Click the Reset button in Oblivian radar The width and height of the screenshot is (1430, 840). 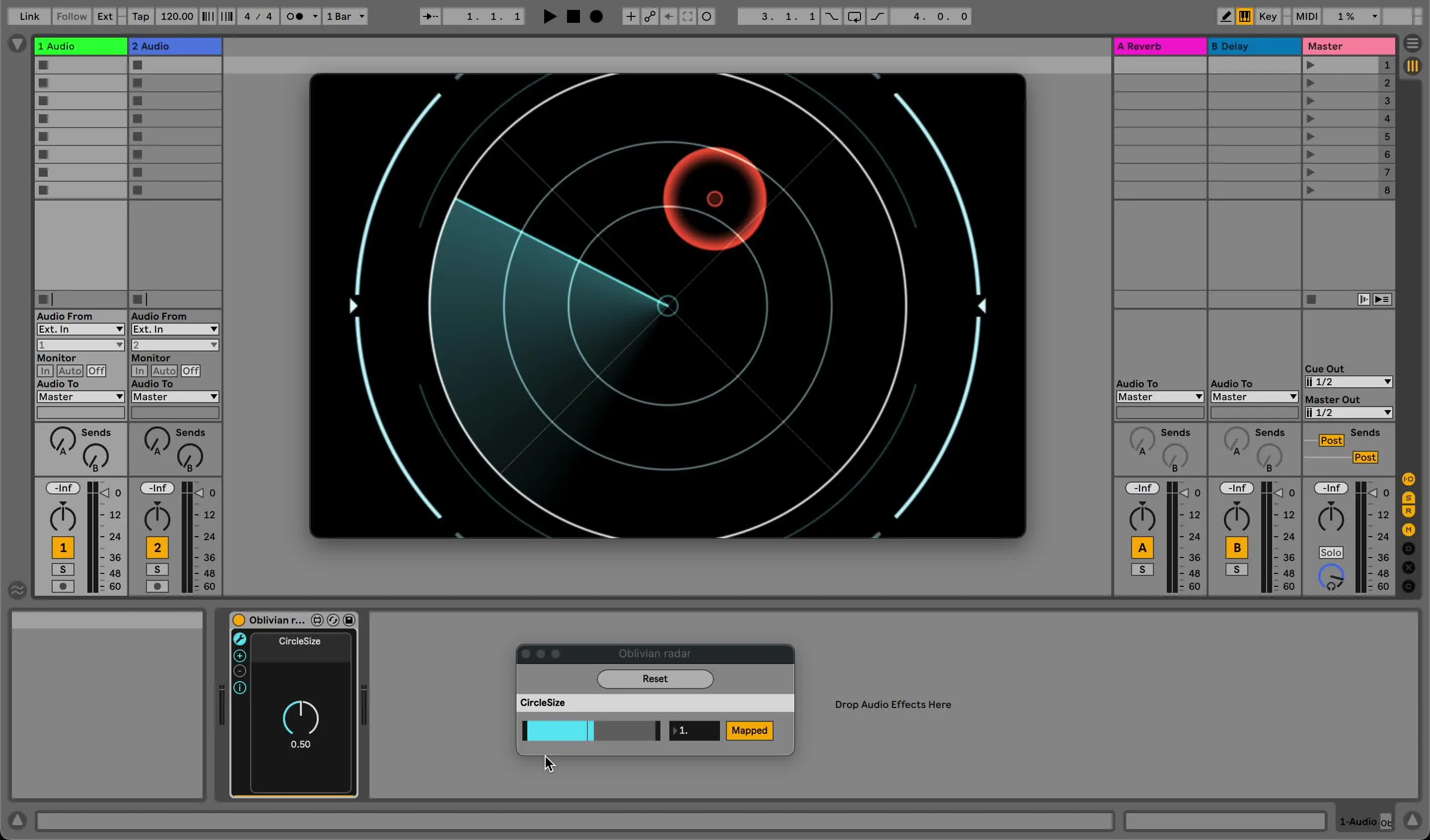[x=654, y=679]
